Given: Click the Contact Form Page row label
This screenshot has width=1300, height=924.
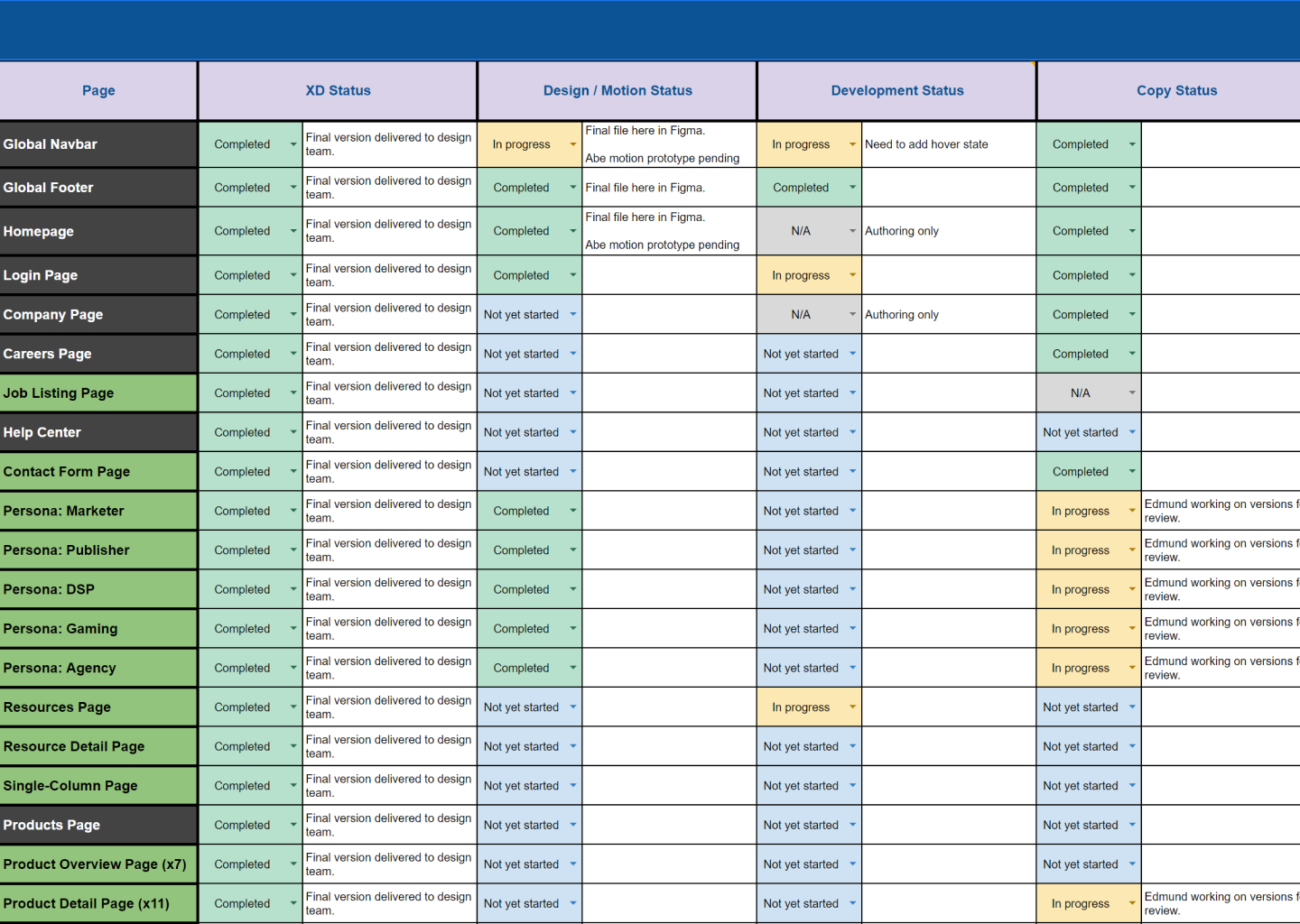Looking at the screenshot, I should pos(98,472).
